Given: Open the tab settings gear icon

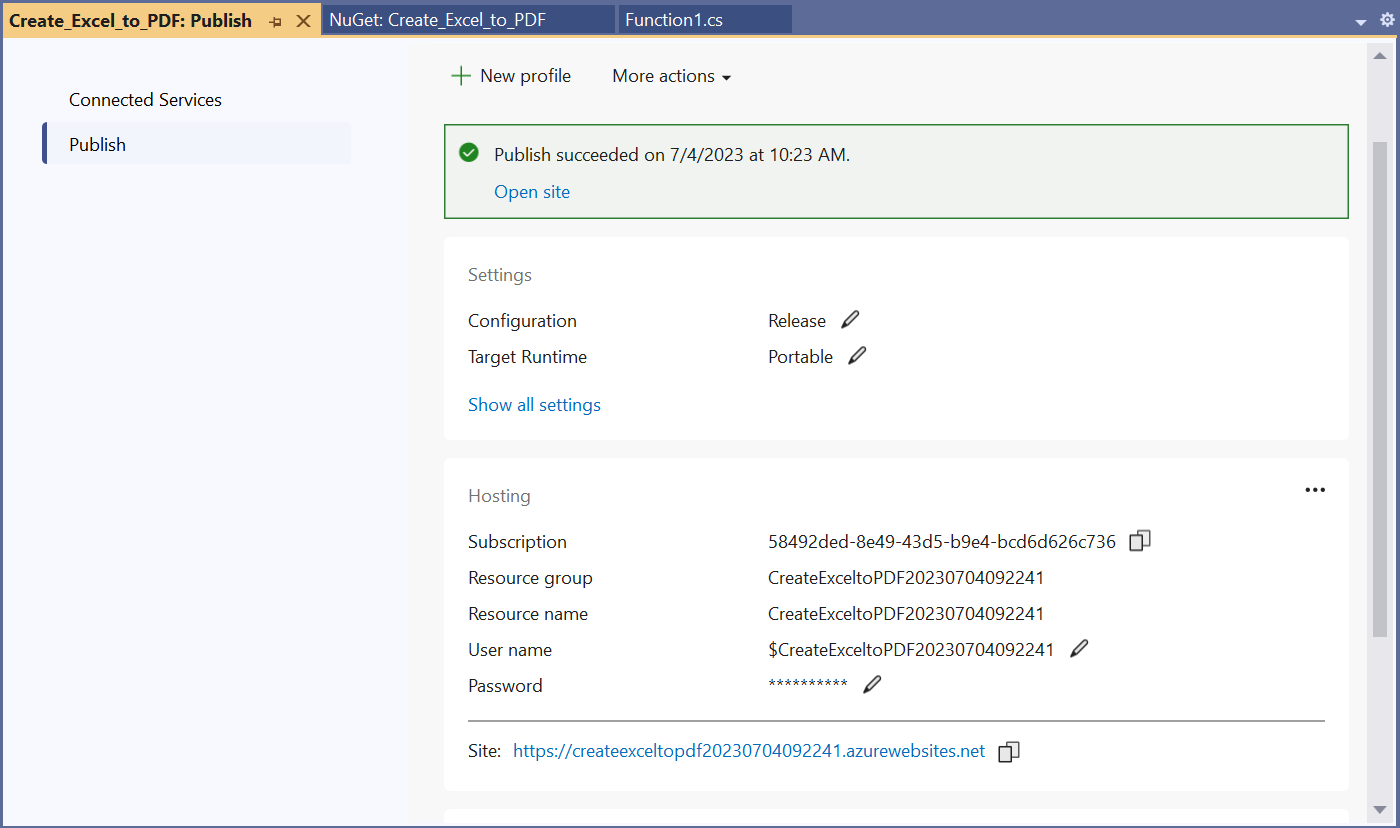Looking at the screenshot, I should coord(1386,20).
